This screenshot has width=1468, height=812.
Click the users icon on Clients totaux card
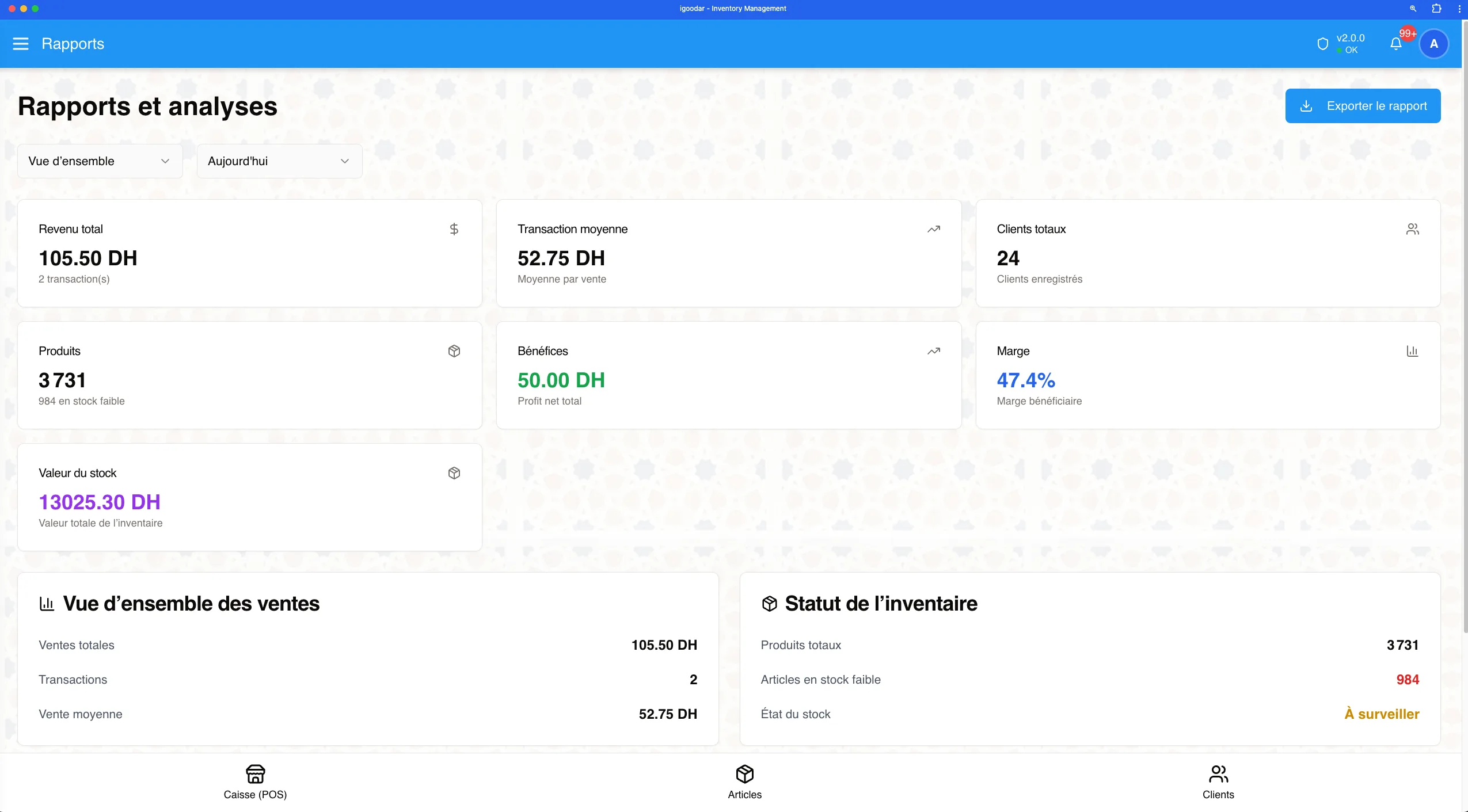pos(1412,228)
